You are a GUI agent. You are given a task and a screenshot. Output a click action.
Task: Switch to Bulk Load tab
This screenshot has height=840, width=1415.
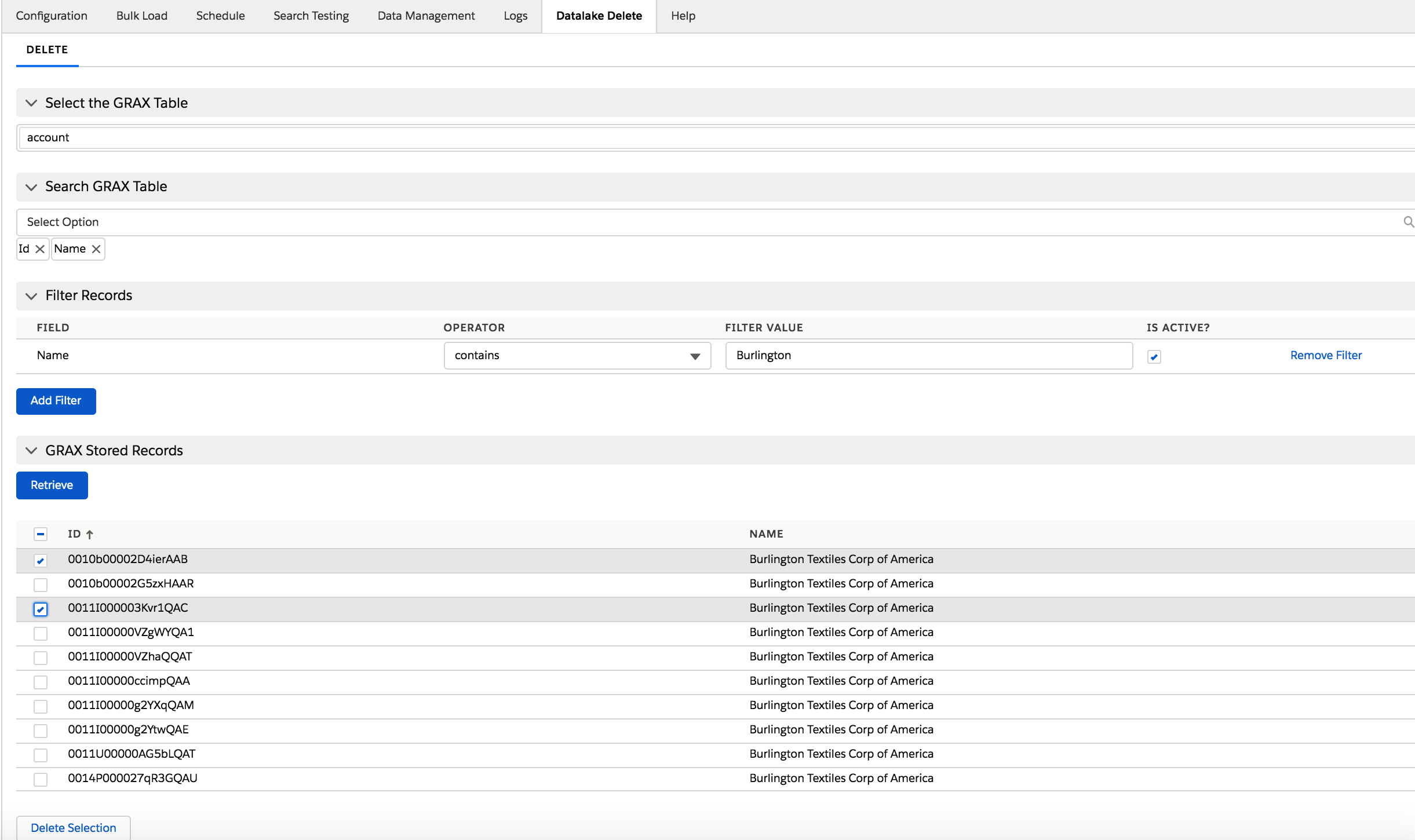click(142, 16)
